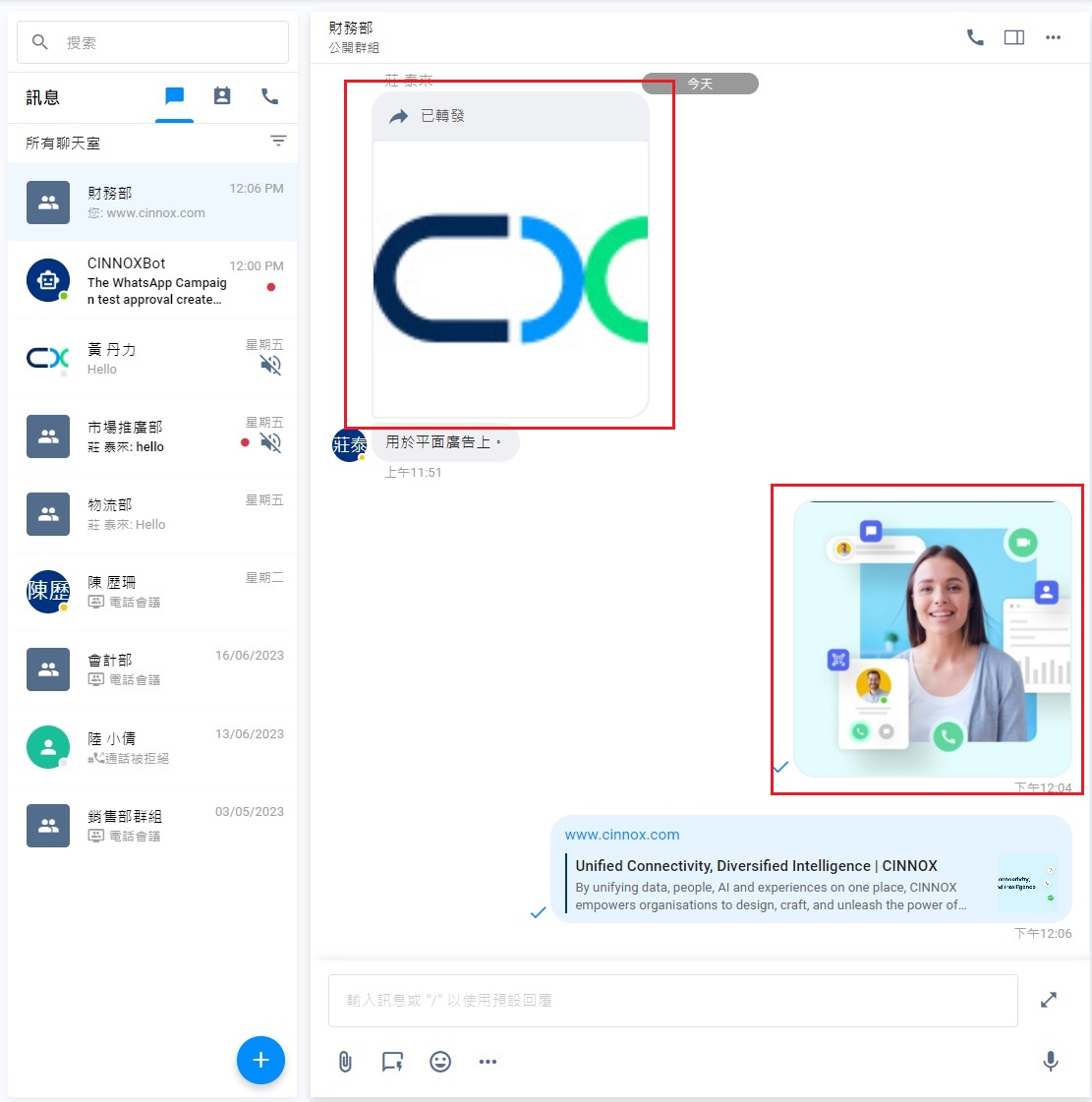Attach a file with the paperclip icon
Image resolution: width=1092 pixels, height=1102 pixels.
click(x=345, y=1062)
